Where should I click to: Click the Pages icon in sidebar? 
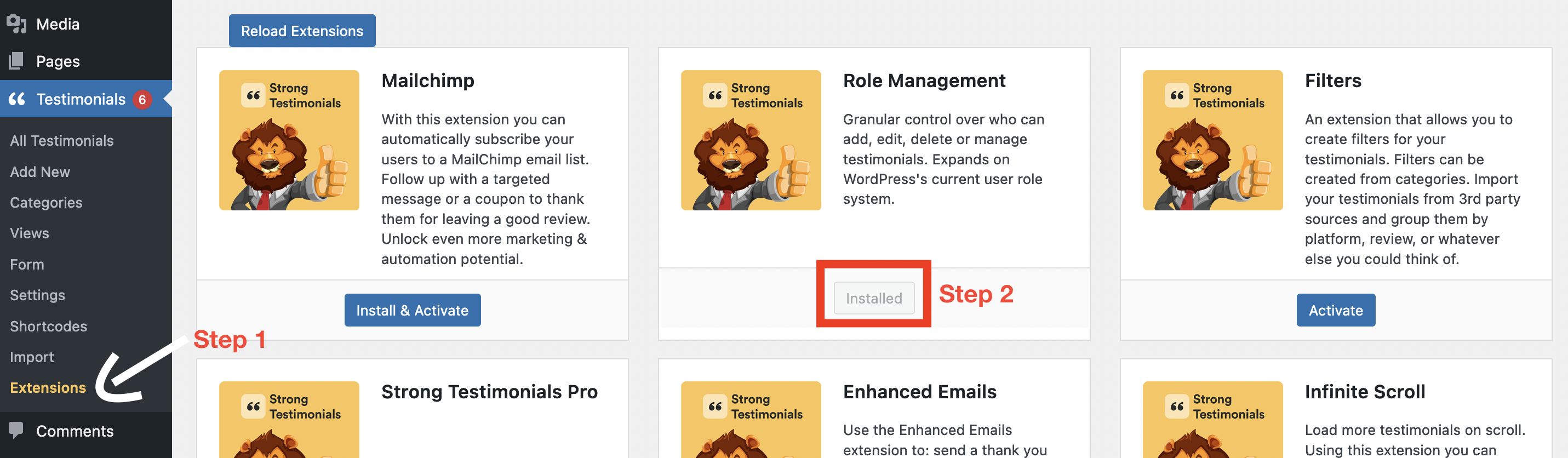16,61
